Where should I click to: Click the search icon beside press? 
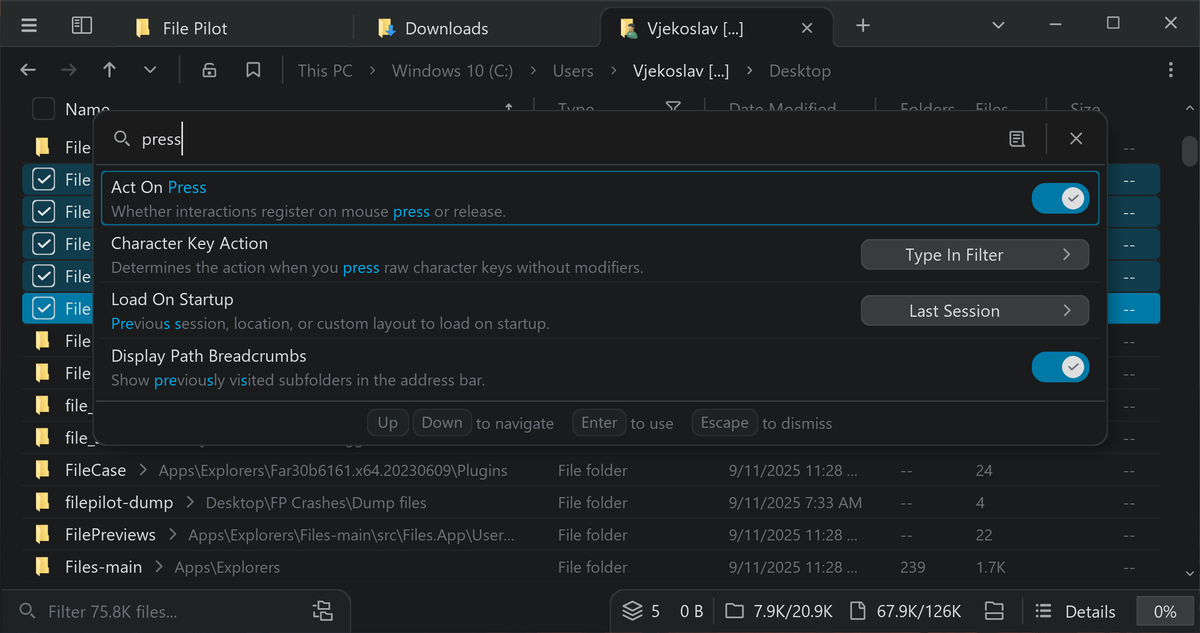122,139
